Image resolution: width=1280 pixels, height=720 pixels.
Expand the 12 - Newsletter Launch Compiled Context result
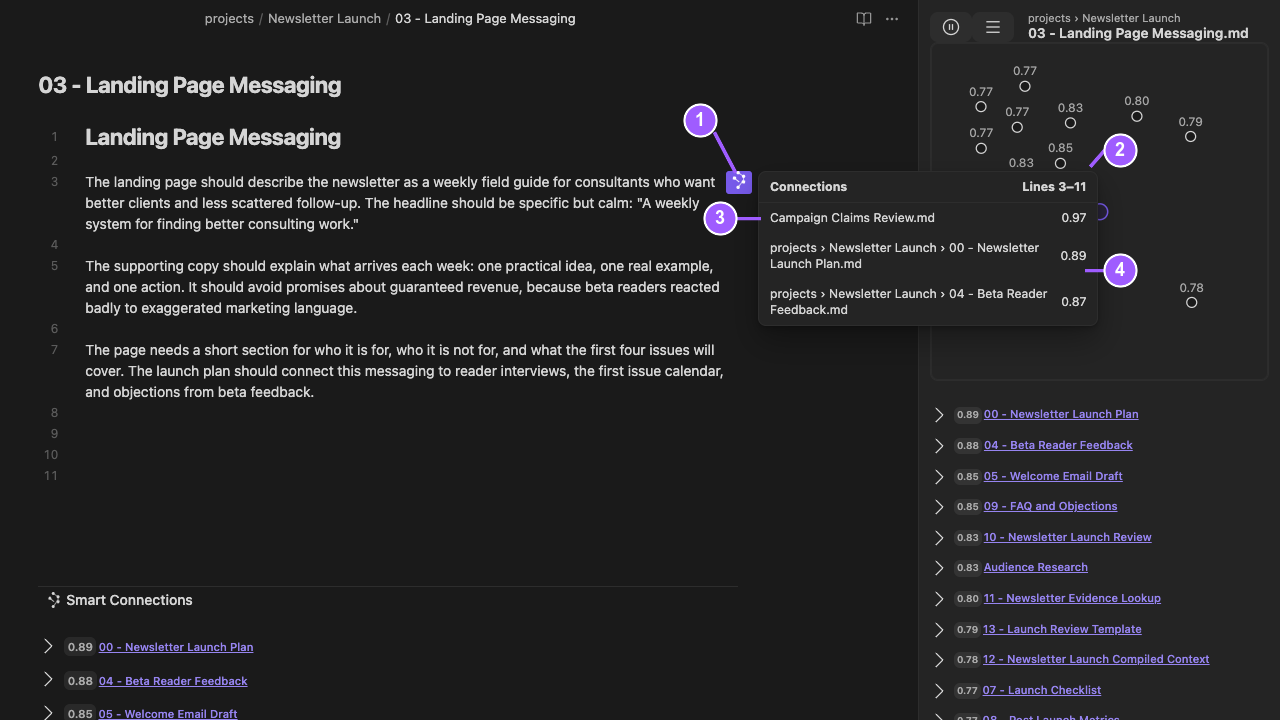point(939,659)
